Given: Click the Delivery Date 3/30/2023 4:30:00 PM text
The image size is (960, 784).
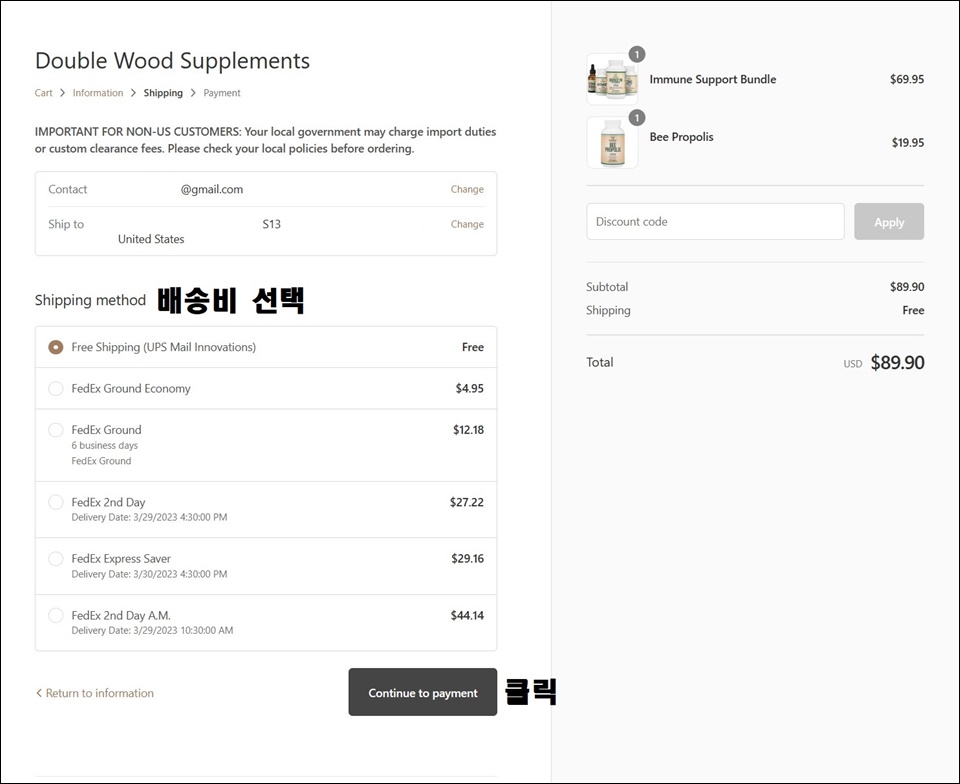Looking at the screenshot, I should (149, 574).
